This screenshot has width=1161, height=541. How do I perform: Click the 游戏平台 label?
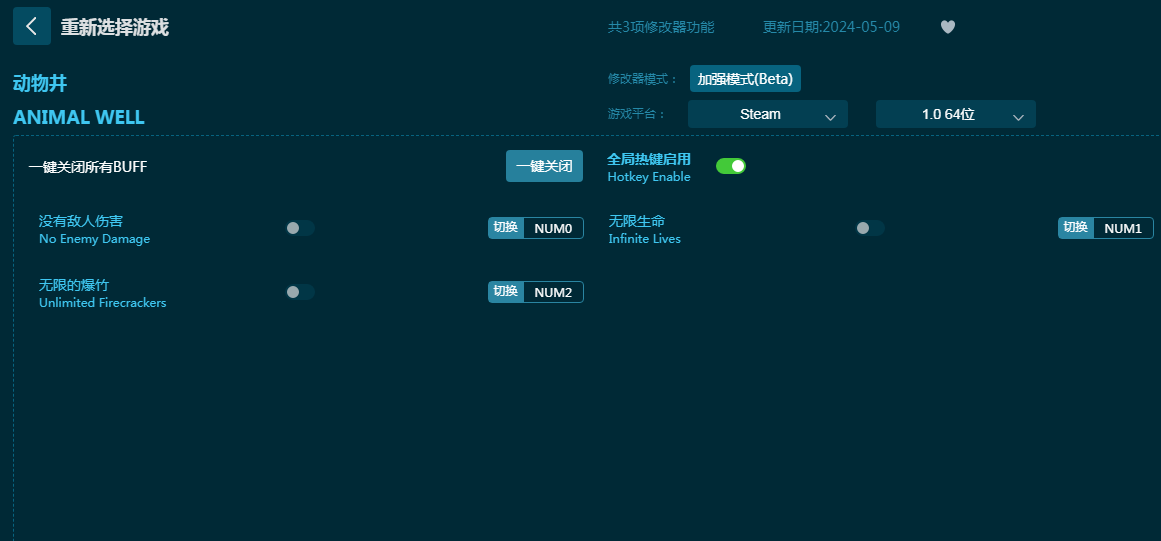(637, 115)
